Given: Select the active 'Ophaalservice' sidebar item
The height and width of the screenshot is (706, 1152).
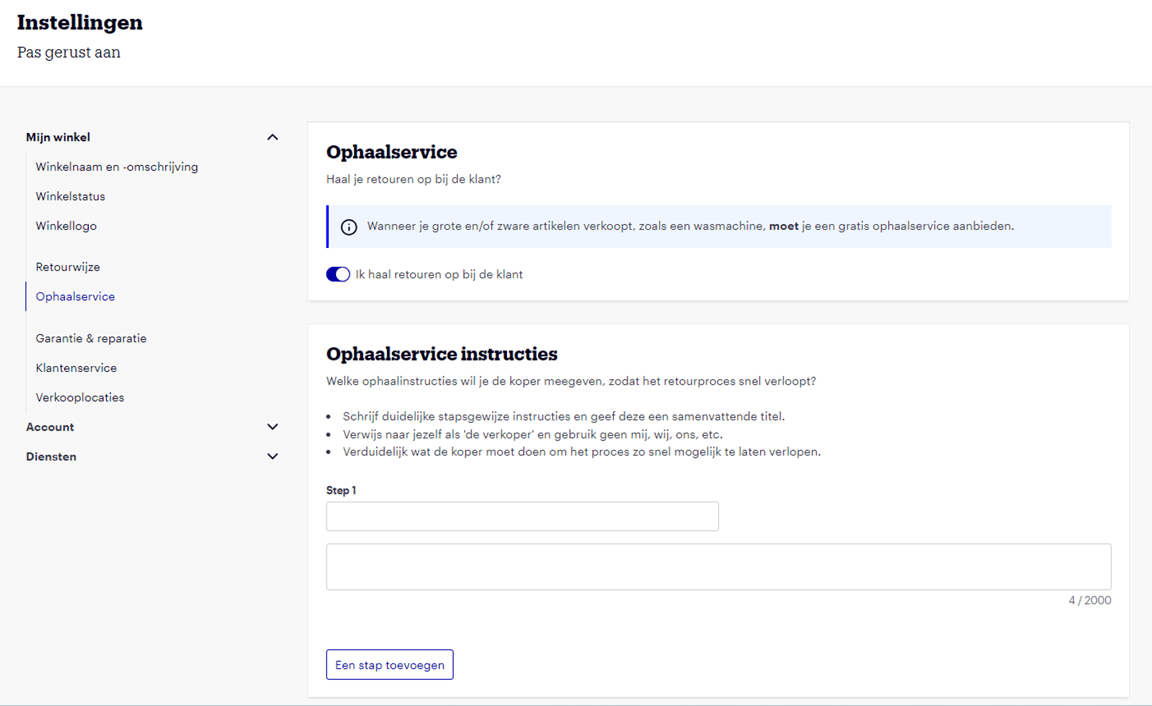Looking at the screenshot, I should point(74,296).
